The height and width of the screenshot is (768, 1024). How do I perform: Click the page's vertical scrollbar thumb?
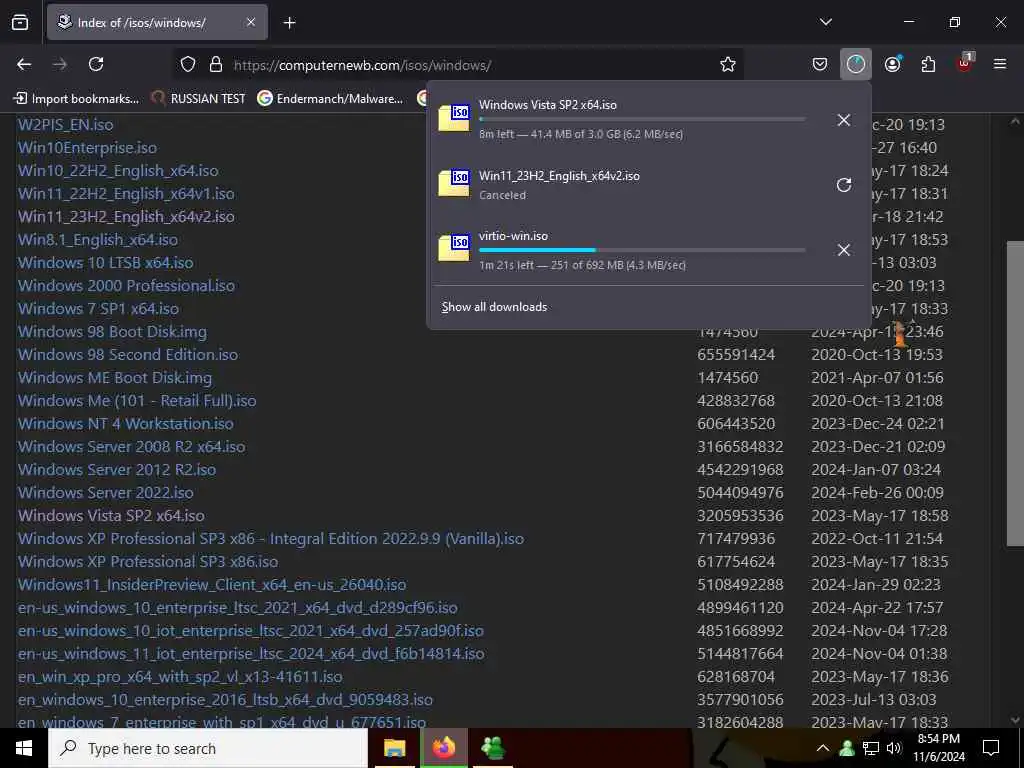(x=1015, y=393)
